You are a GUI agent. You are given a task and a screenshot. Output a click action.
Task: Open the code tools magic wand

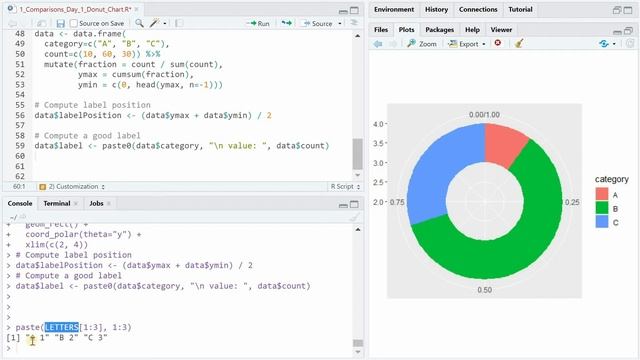[154, 23]
